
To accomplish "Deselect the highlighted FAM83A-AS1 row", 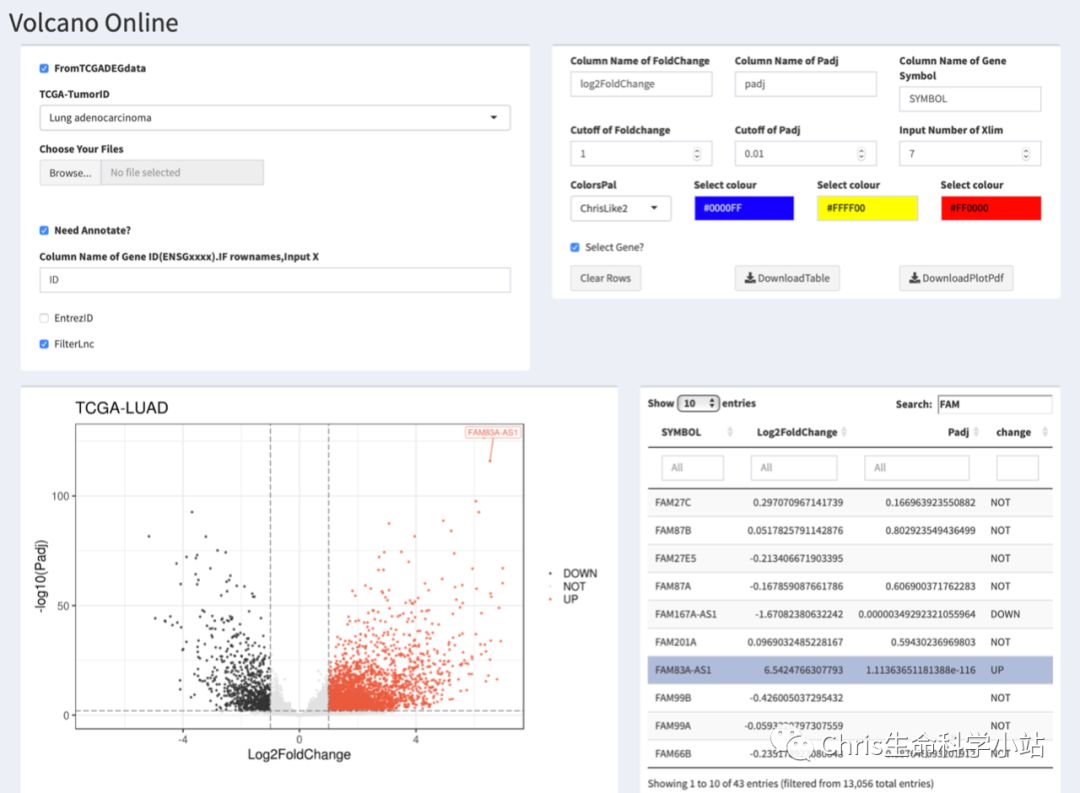I will click(850, 670).
